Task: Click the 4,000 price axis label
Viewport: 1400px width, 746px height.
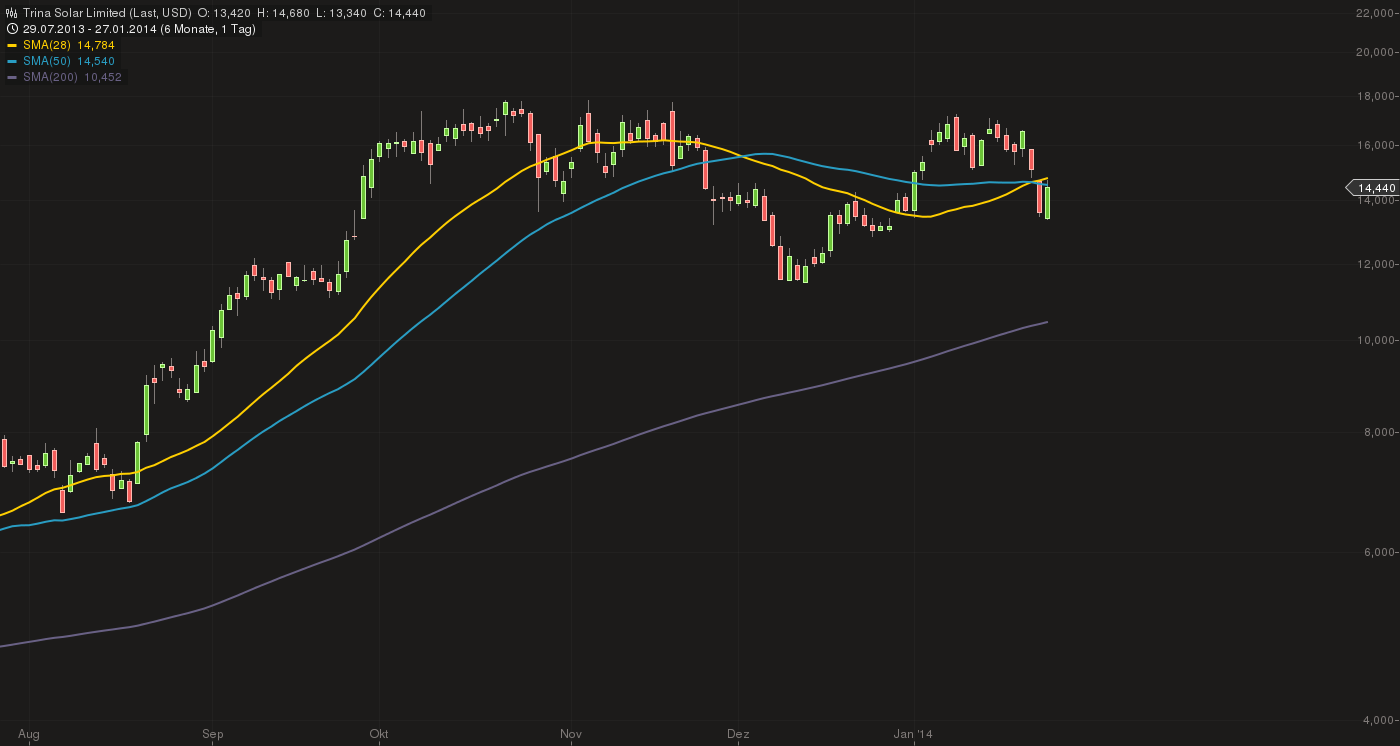Action: 1379,721
